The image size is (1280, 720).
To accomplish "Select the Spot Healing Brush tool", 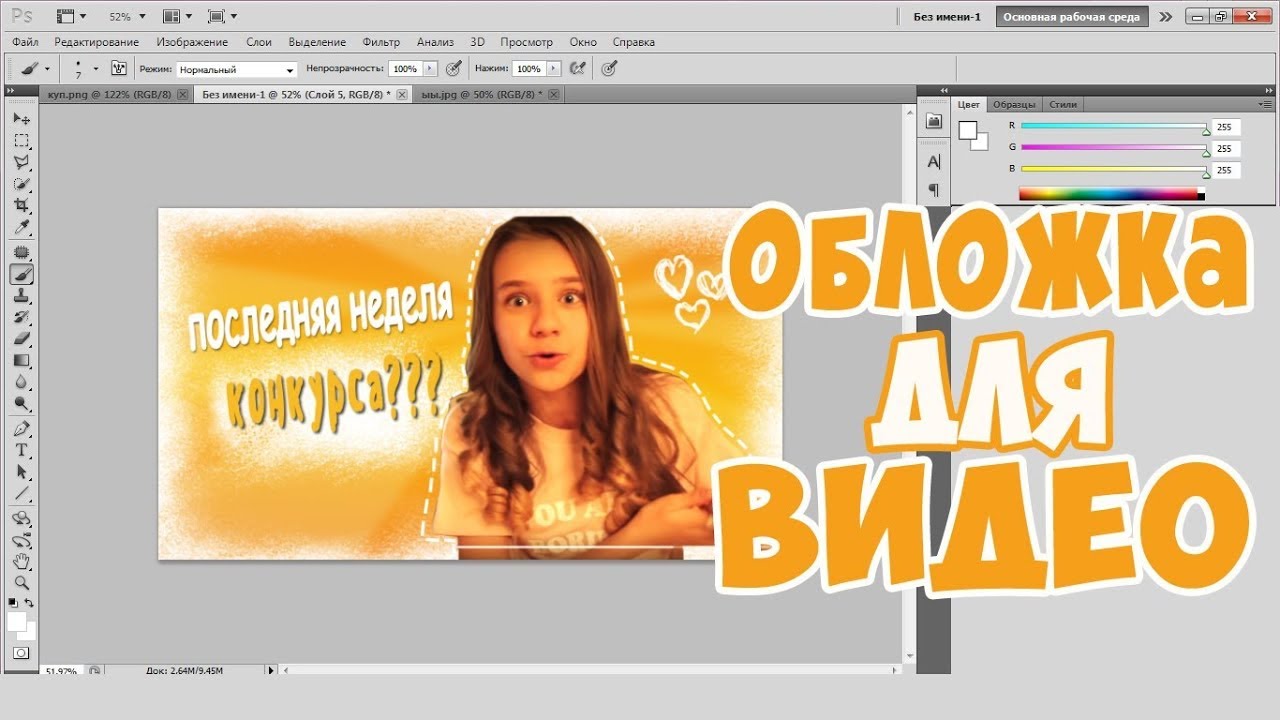I will pos(21,252).
